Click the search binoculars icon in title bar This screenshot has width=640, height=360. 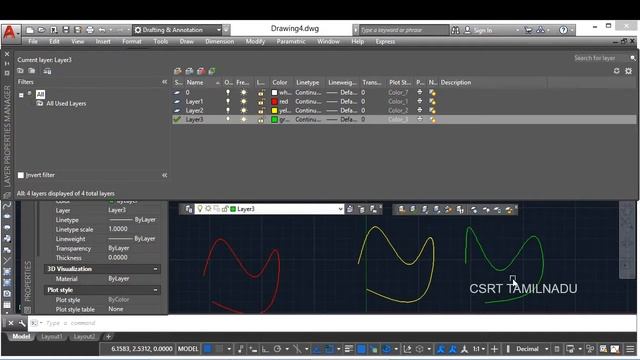click(455, 30)
